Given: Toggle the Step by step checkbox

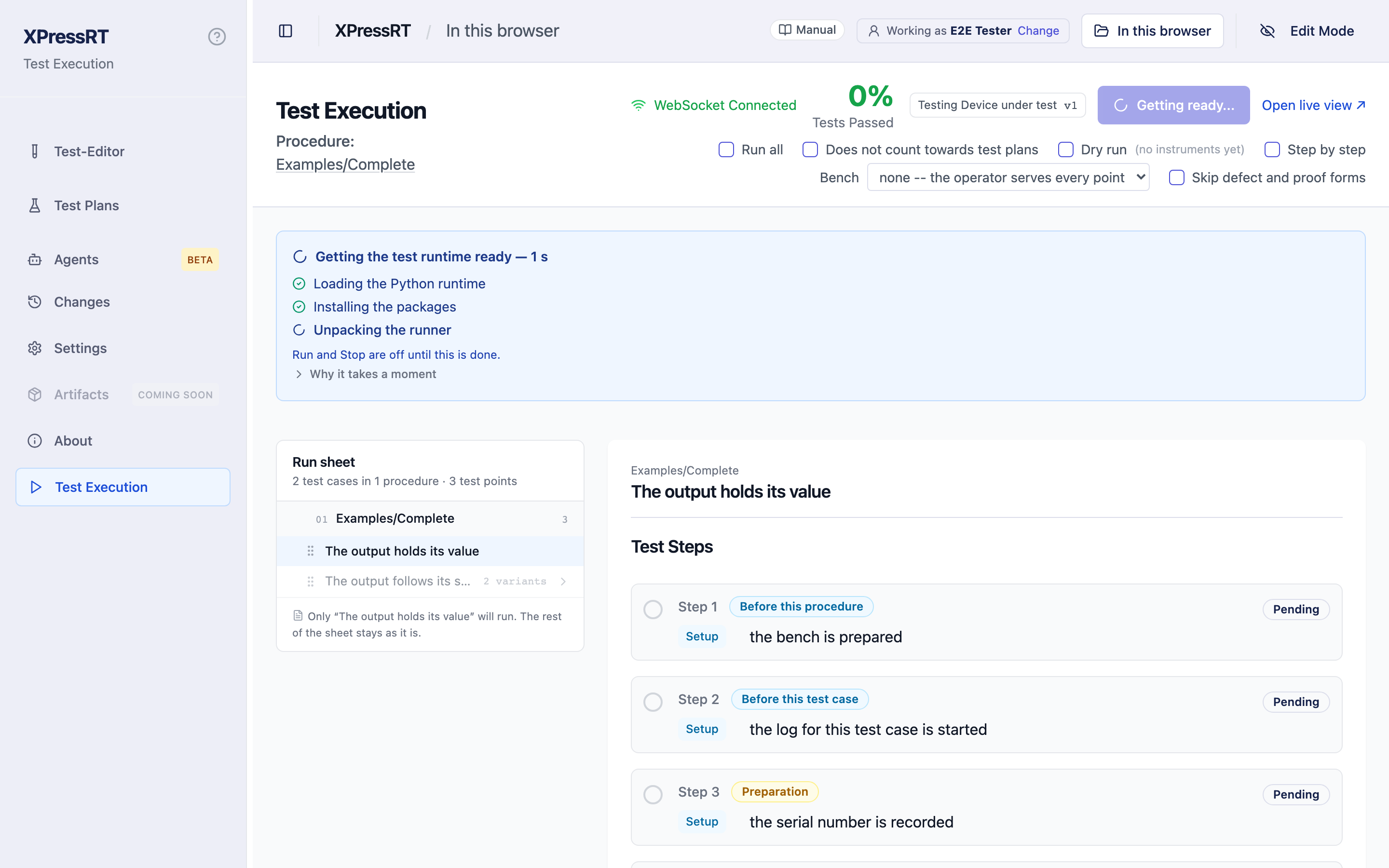Looking at the screenshot, I should click(x=1272, y=150).
